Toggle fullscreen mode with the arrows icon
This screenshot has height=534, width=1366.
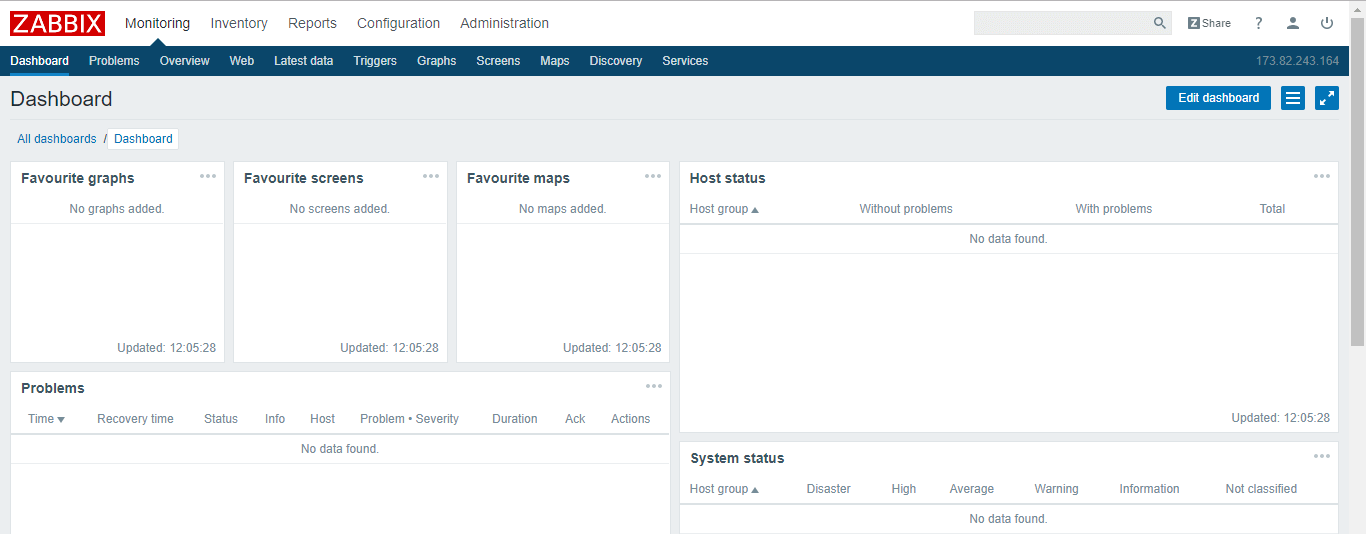[1327, 98]
